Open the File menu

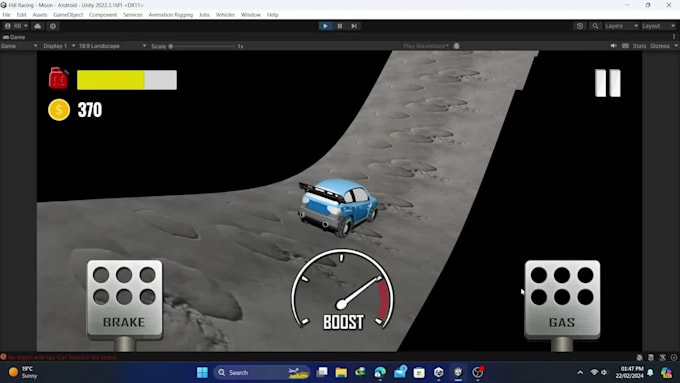pyautogui.click(x=7, y=15)
